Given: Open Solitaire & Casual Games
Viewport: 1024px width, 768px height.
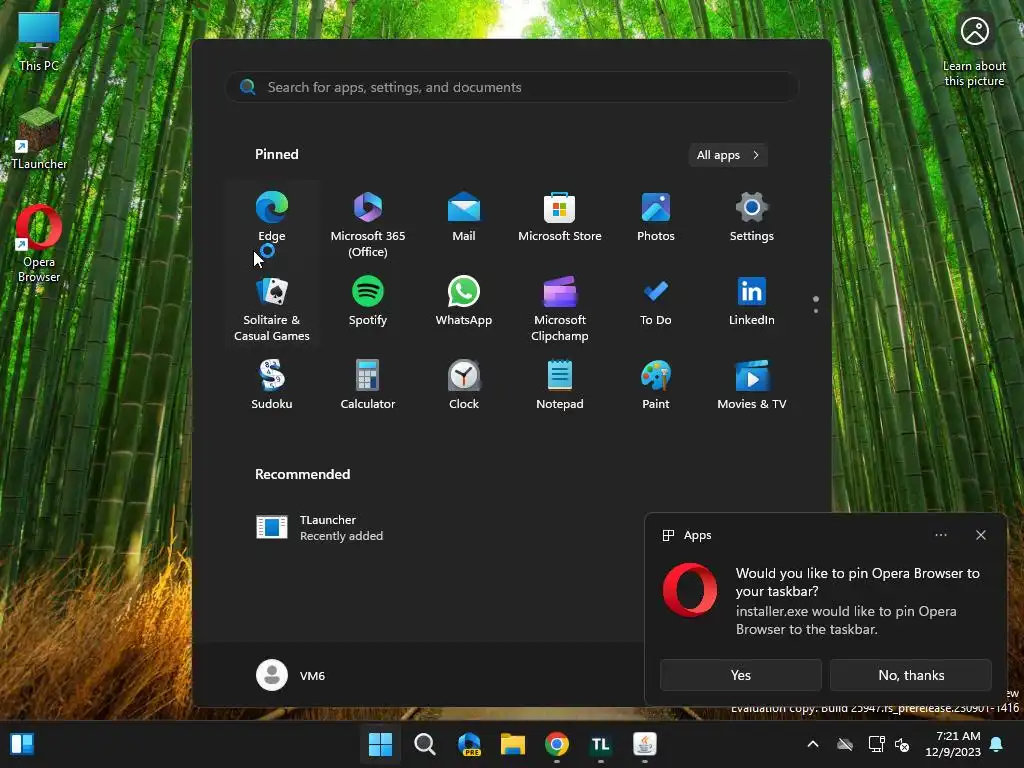Looking at the screenshot, I should [272, 308].
